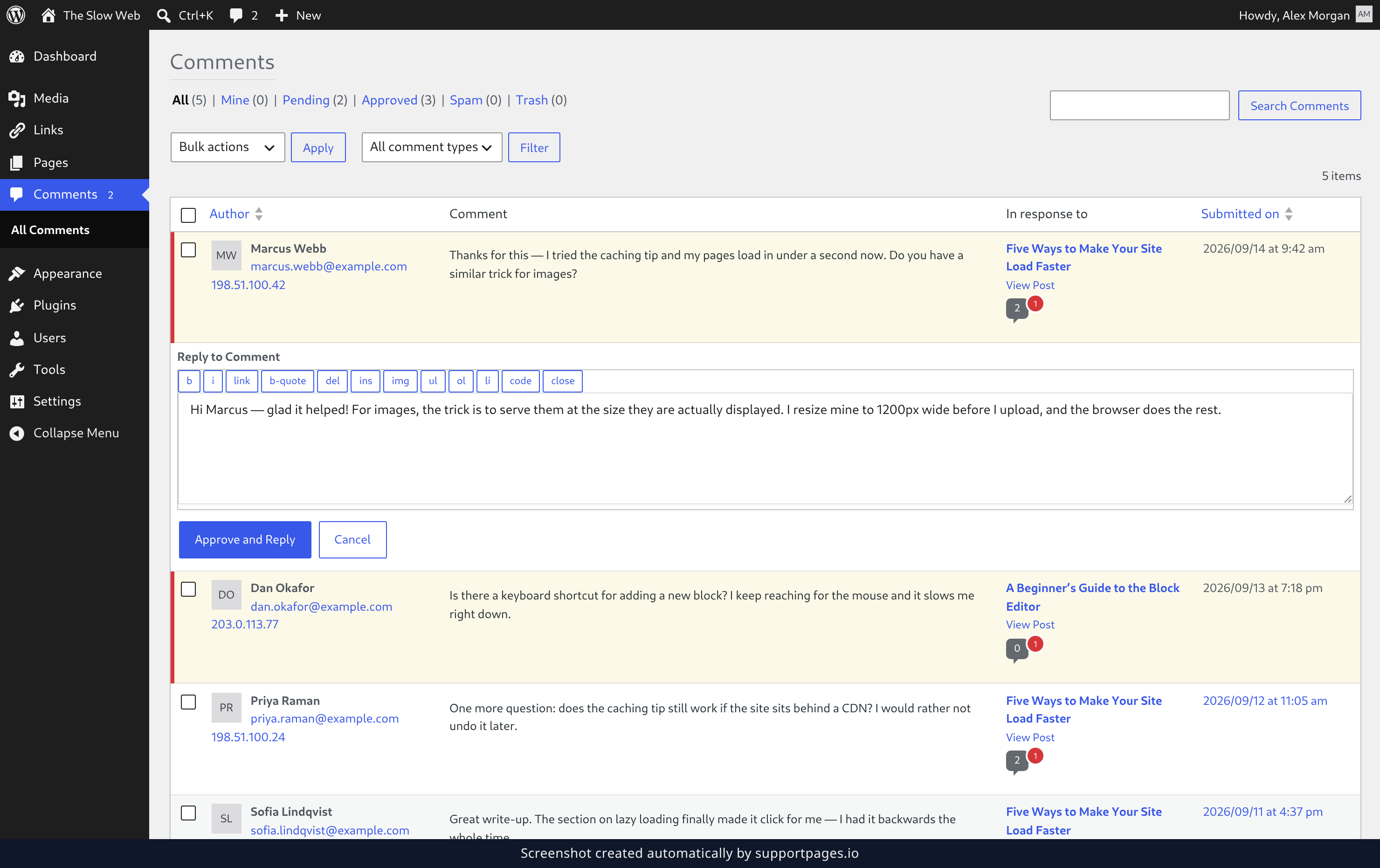Sort comments by Submitted on column
Screen dimensions: 1380x868
[1247, 214]
